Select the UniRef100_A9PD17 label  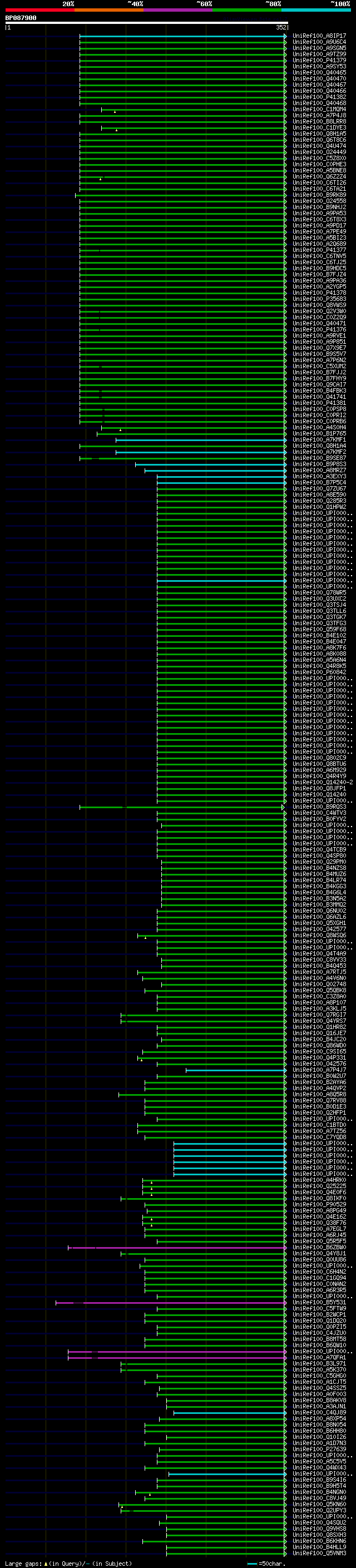(319, 226)
